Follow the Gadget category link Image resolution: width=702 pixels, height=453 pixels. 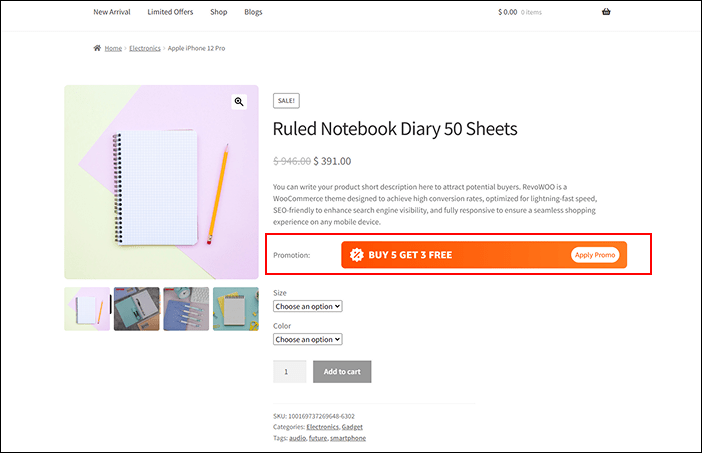coord(352,427)
